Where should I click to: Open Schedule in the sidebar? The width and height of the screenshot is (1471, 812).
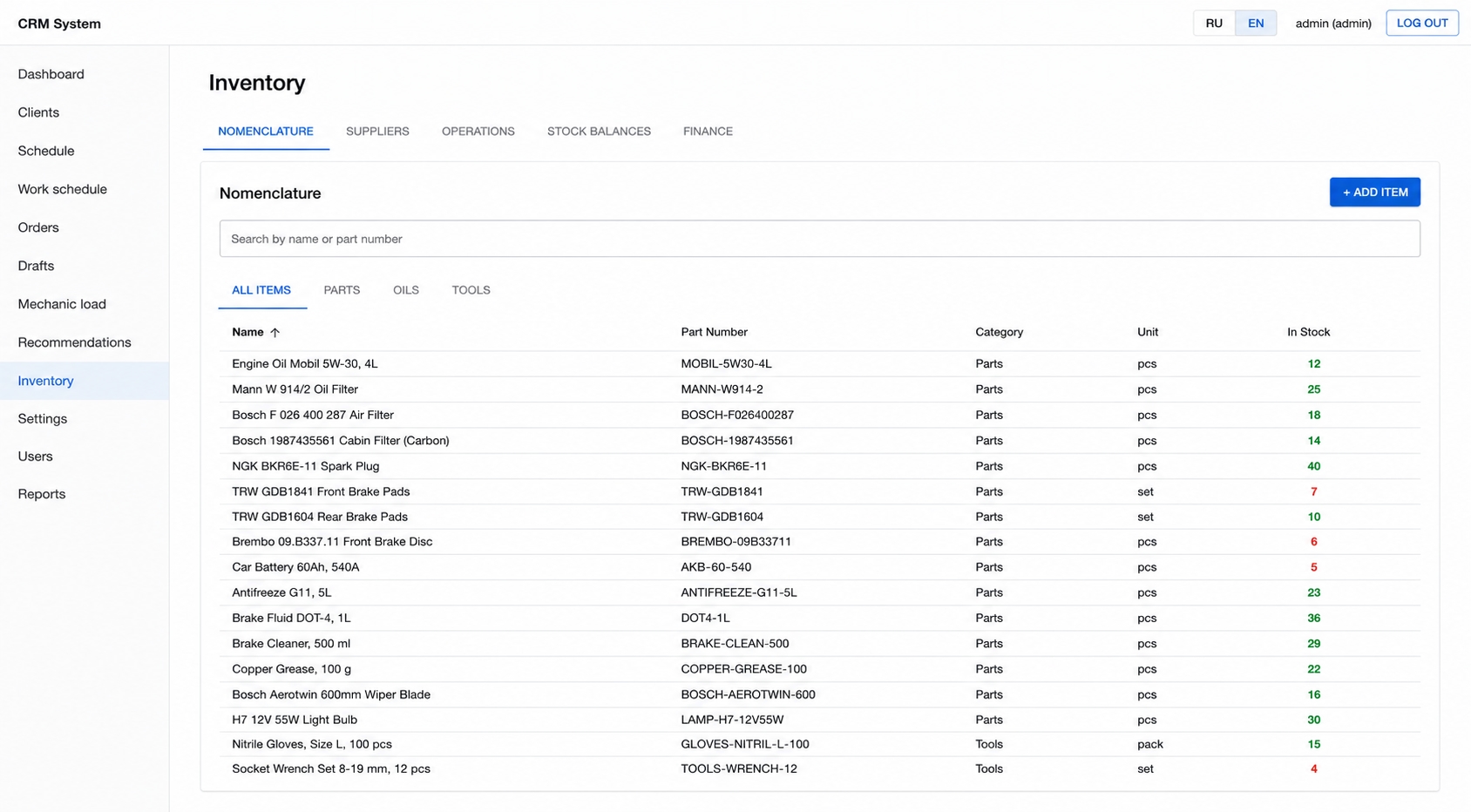(85, 151)
